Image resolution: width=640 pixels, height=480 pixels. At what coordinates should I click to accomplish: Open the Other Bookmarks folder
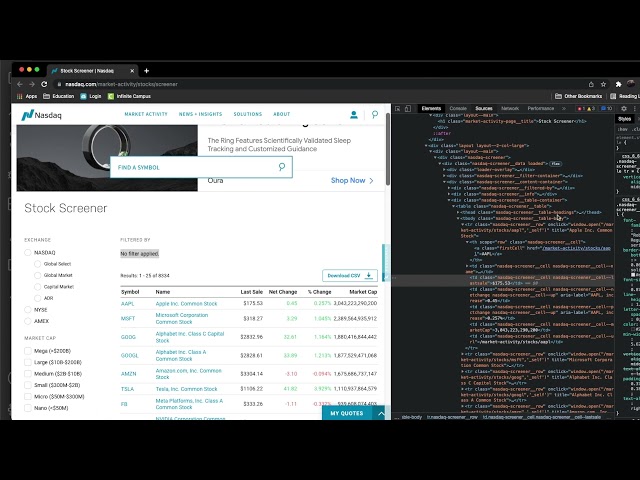[x=579, y=96]
